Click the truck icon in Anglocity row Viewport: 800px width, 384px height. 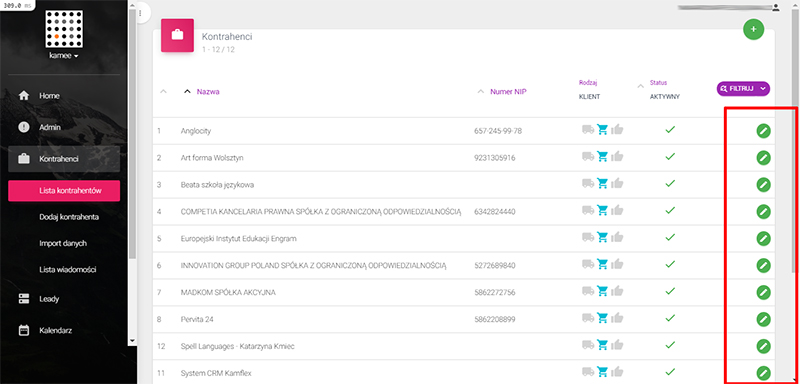(x=588, y=130)
